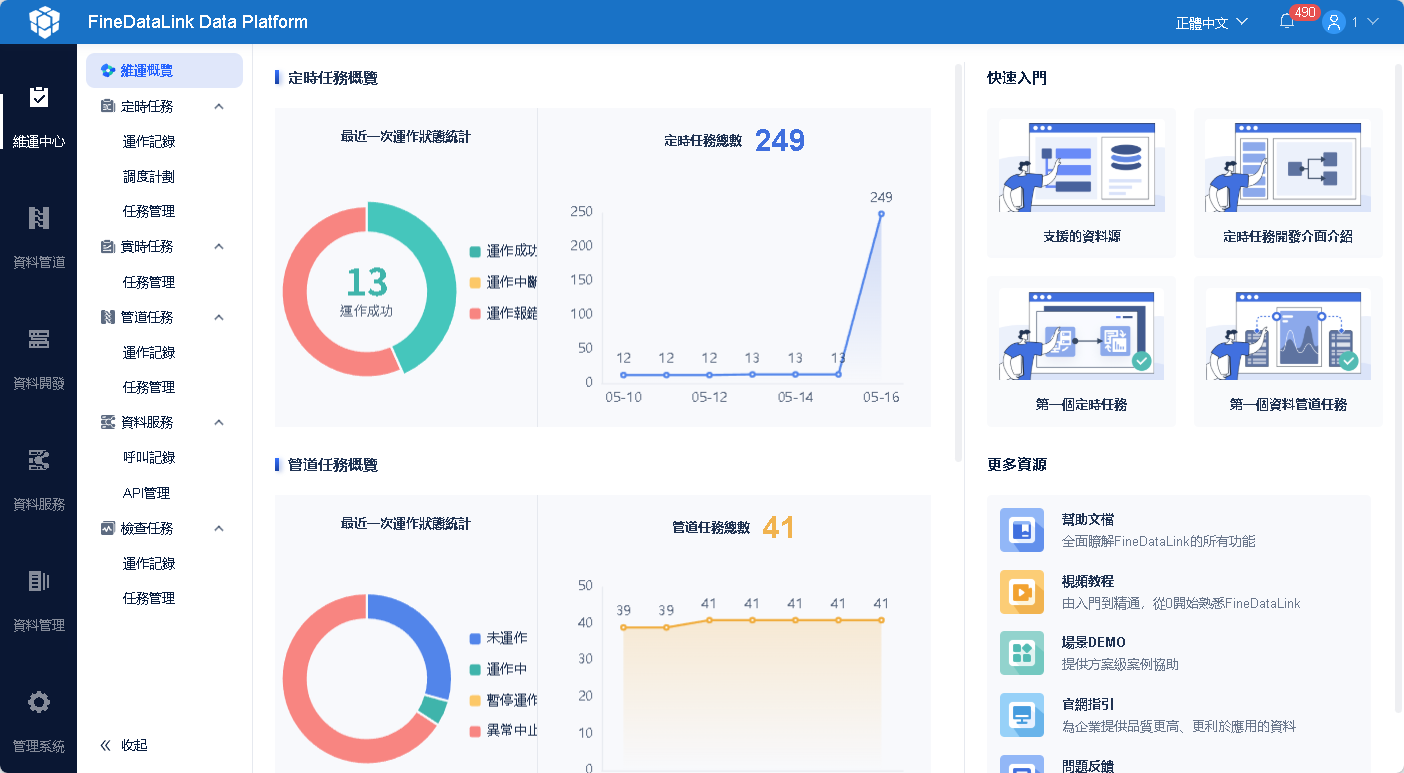Click the 定時任務 menu icon
1404x773 pixels.
coord(108,106)
